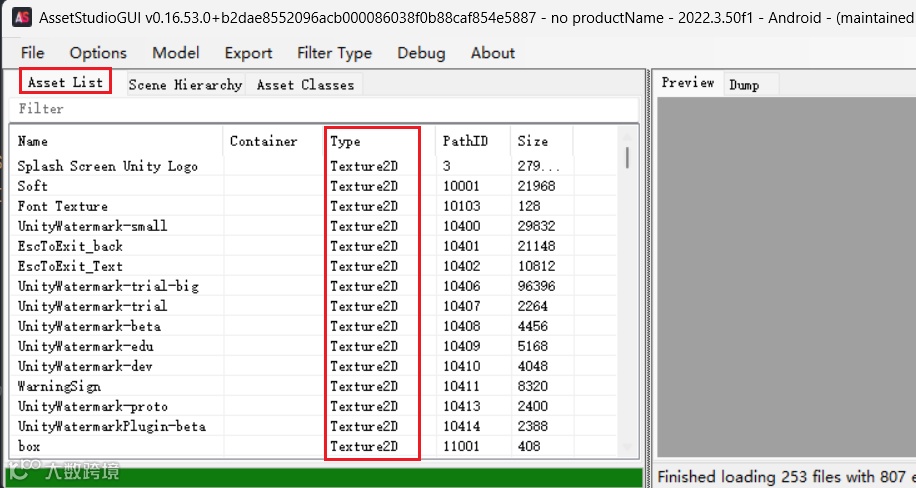The width and height of the screenshot is (916, 488).
Task: Sort by the PathID column header
Action: tap(473, 141)
